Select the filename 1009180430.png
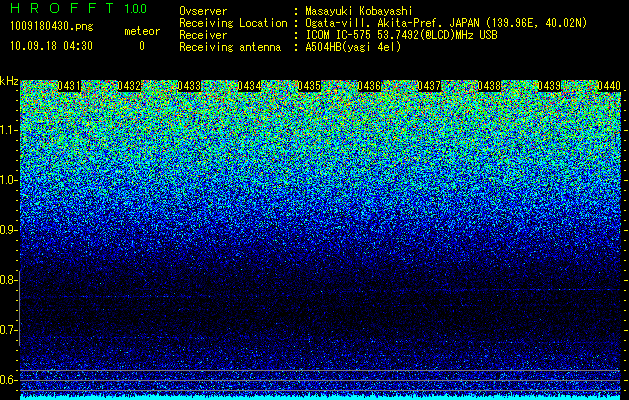Image resolution: width=629 pixels, height=400 pixels. pos(52,26)
